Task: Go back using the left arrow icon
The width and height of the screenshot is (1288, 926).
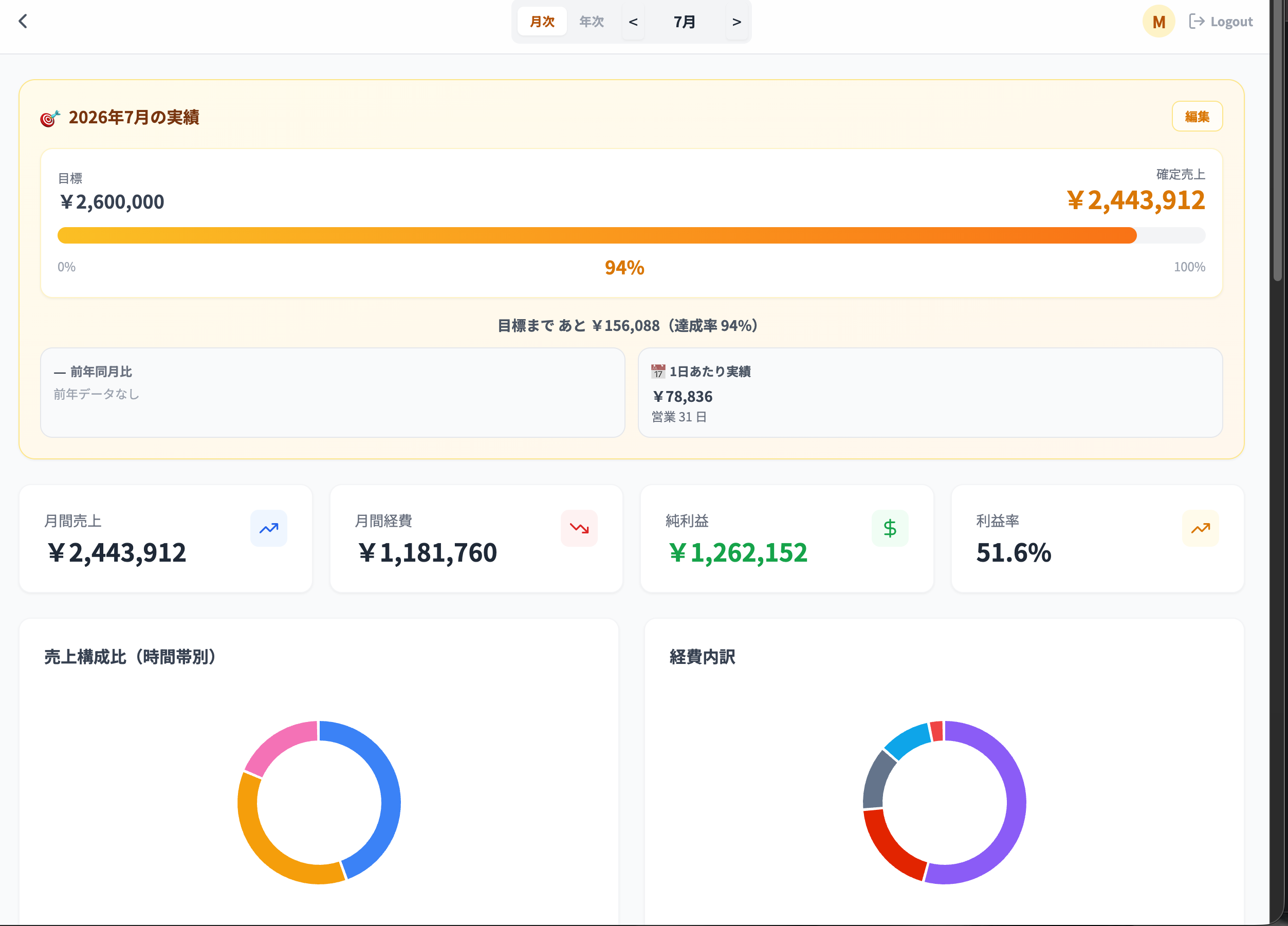Action: click(x=23, y=22)
